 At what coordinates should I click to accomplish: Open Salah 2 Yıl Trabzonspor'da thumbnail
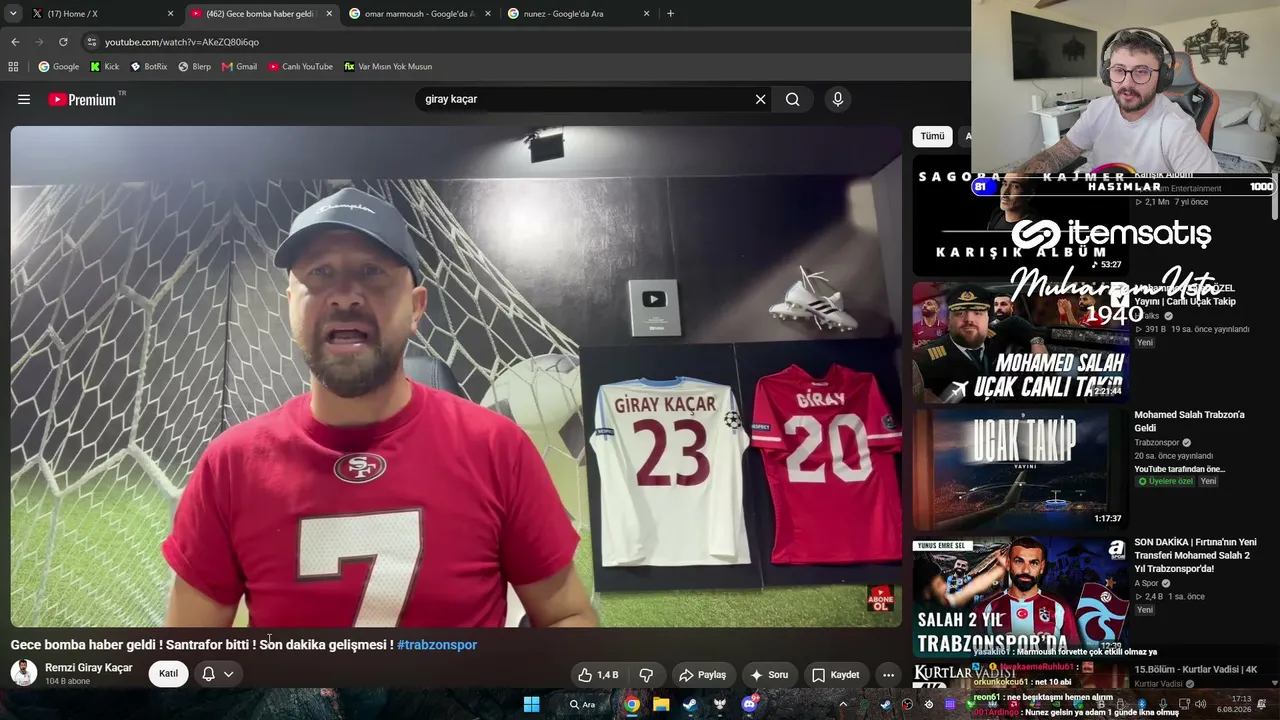(x=1019, y=596)
